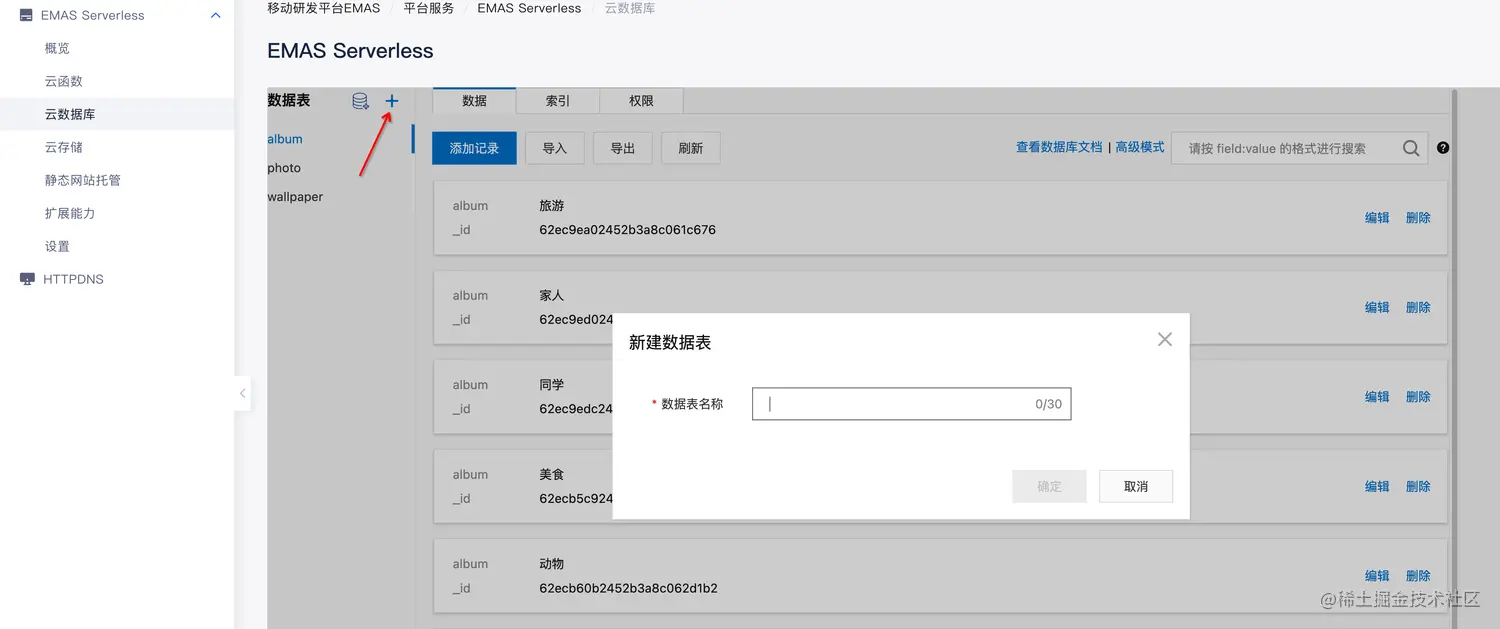Viewport: 1500px width, 629px height.
Task: Click the plus icon to add a table
Action: (x=392, y=101)
